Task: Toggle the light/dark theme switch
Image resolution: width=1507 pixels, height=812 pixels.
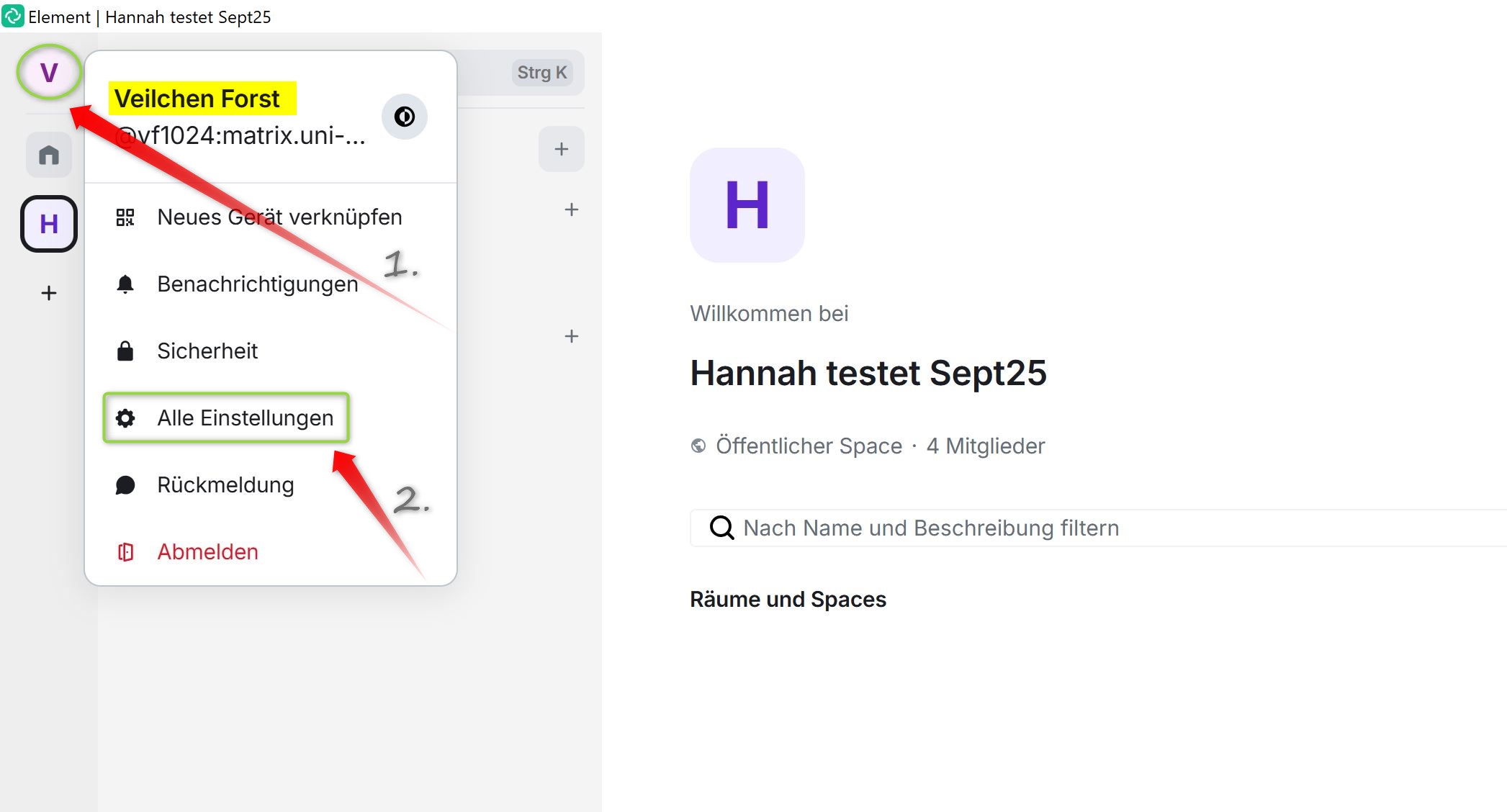Action: (404, 117)
